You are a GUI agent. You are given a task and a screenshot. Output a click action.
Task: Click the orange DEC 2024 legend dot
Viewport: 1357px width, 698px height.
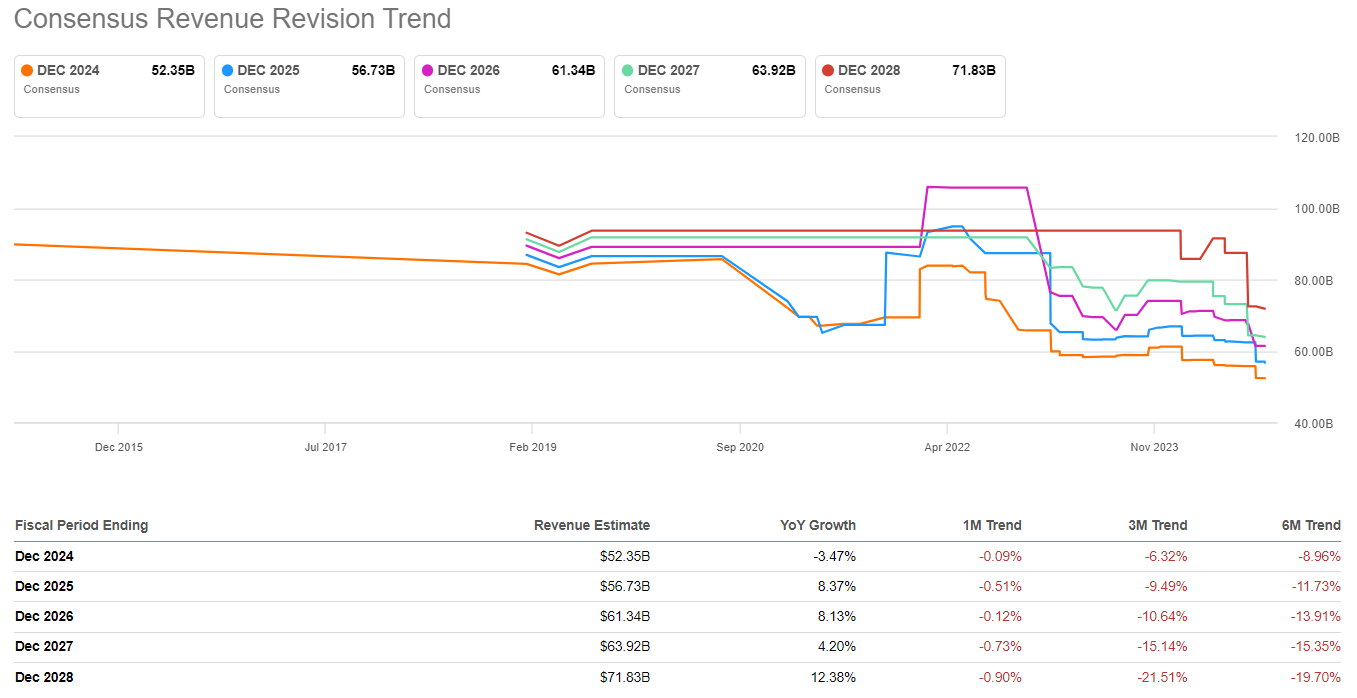pos(27,71)
